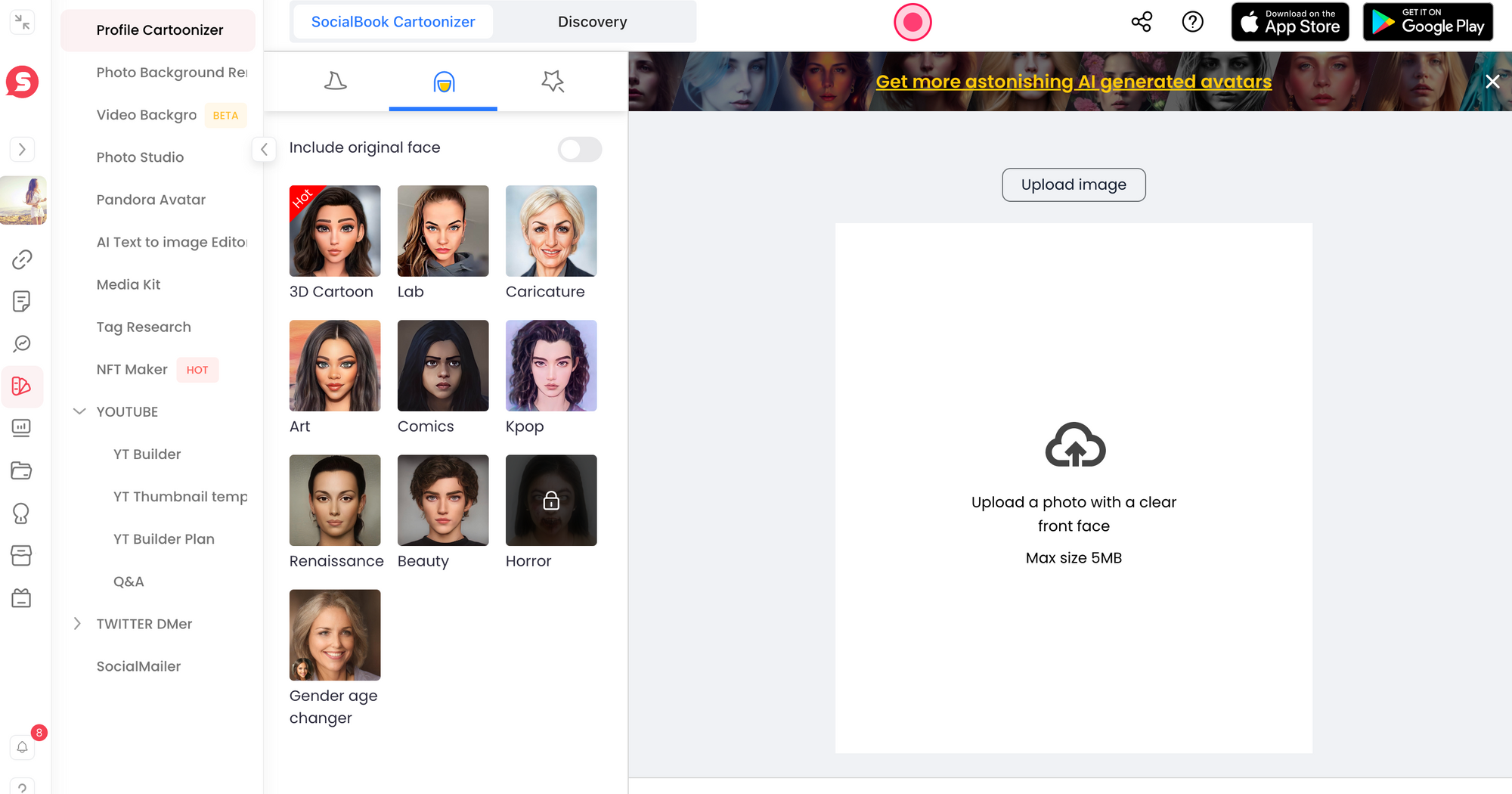Switch to the SocialBook Cartoonizer tab
Screen dimensions: 1512x794
[393, 22]
